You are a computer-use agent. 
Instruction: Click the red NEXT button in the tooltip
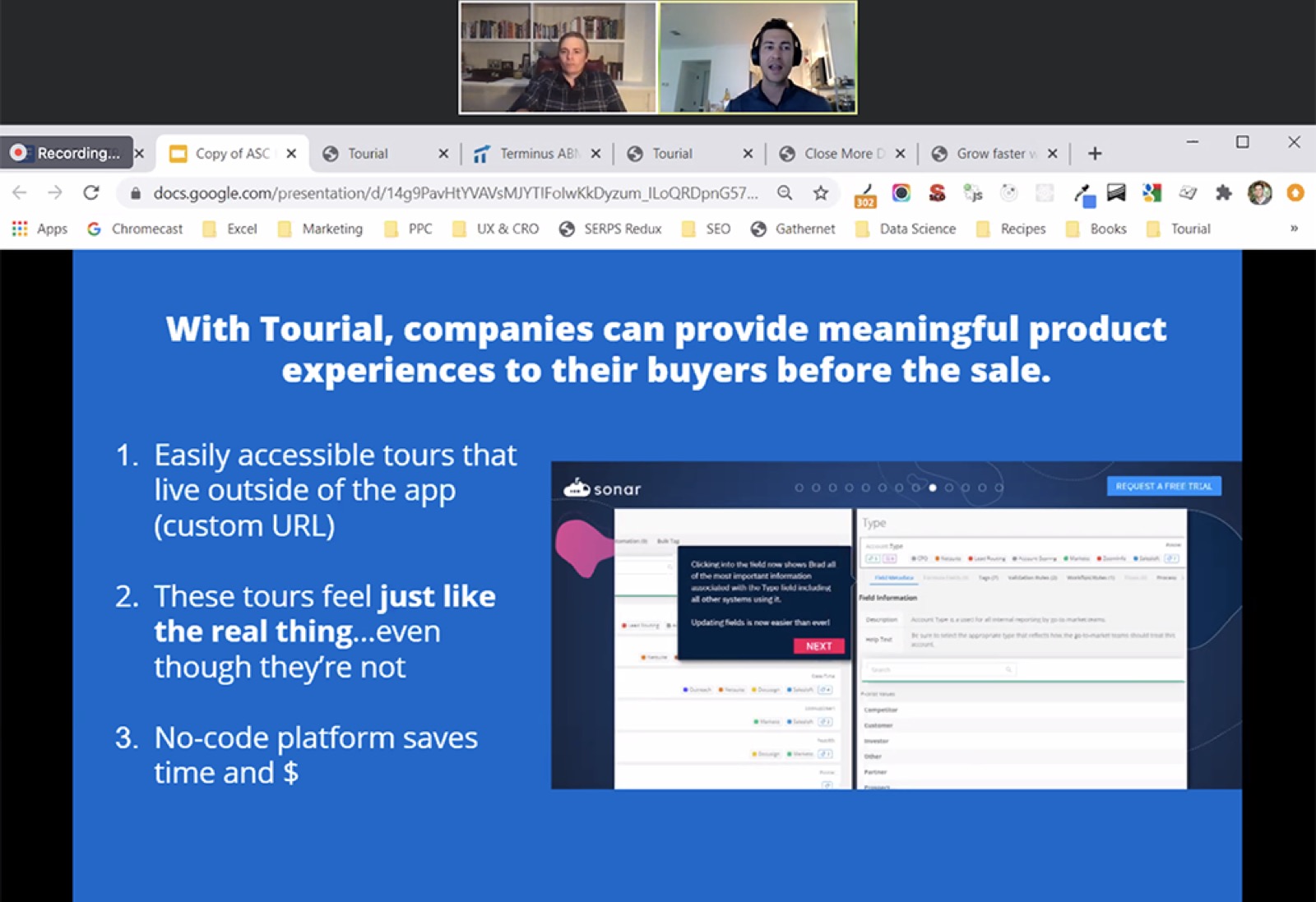[x=818, y=645]
